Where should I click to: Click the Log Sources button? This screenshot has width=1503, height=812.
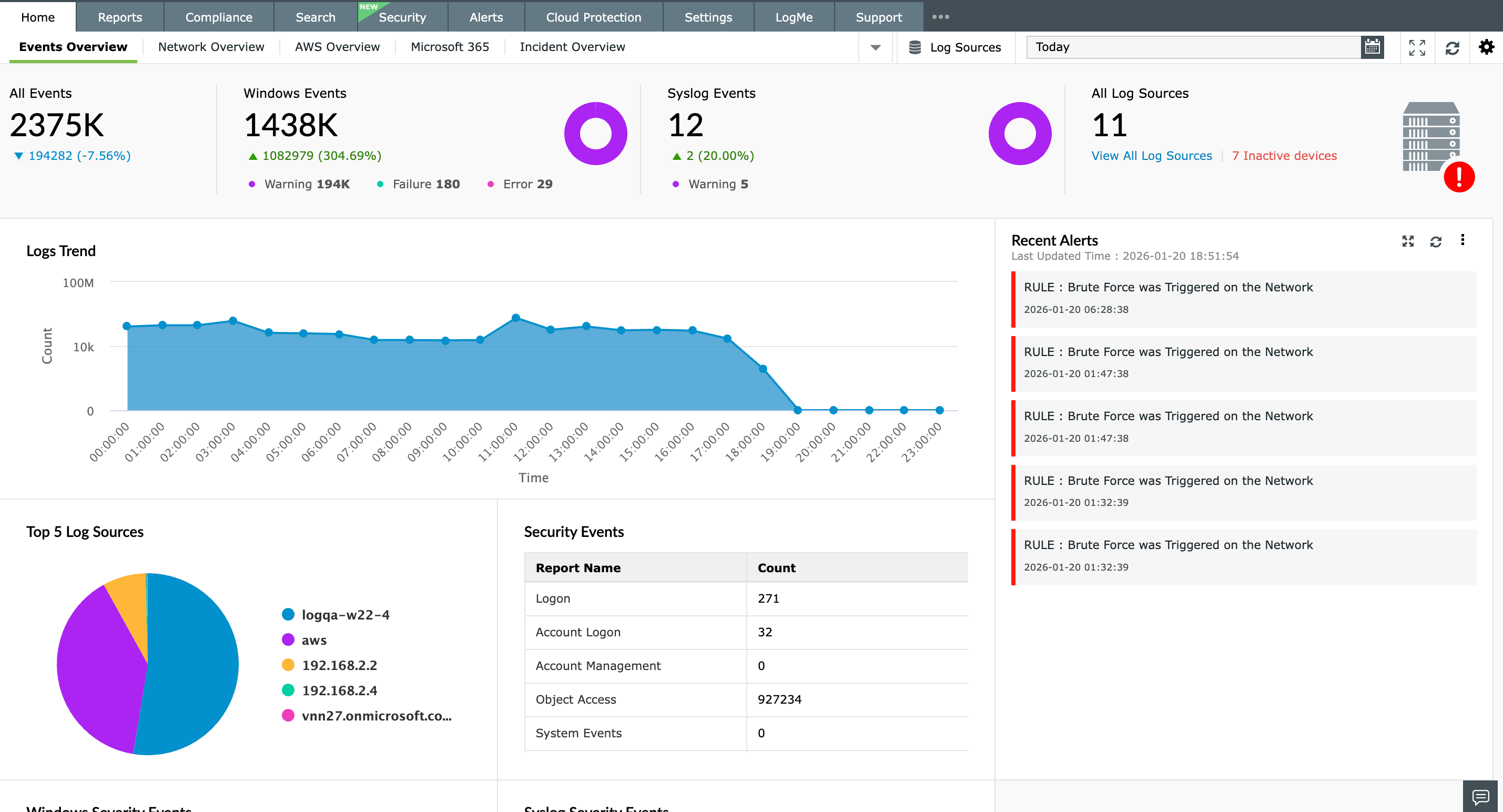click(x=955, y=47)
